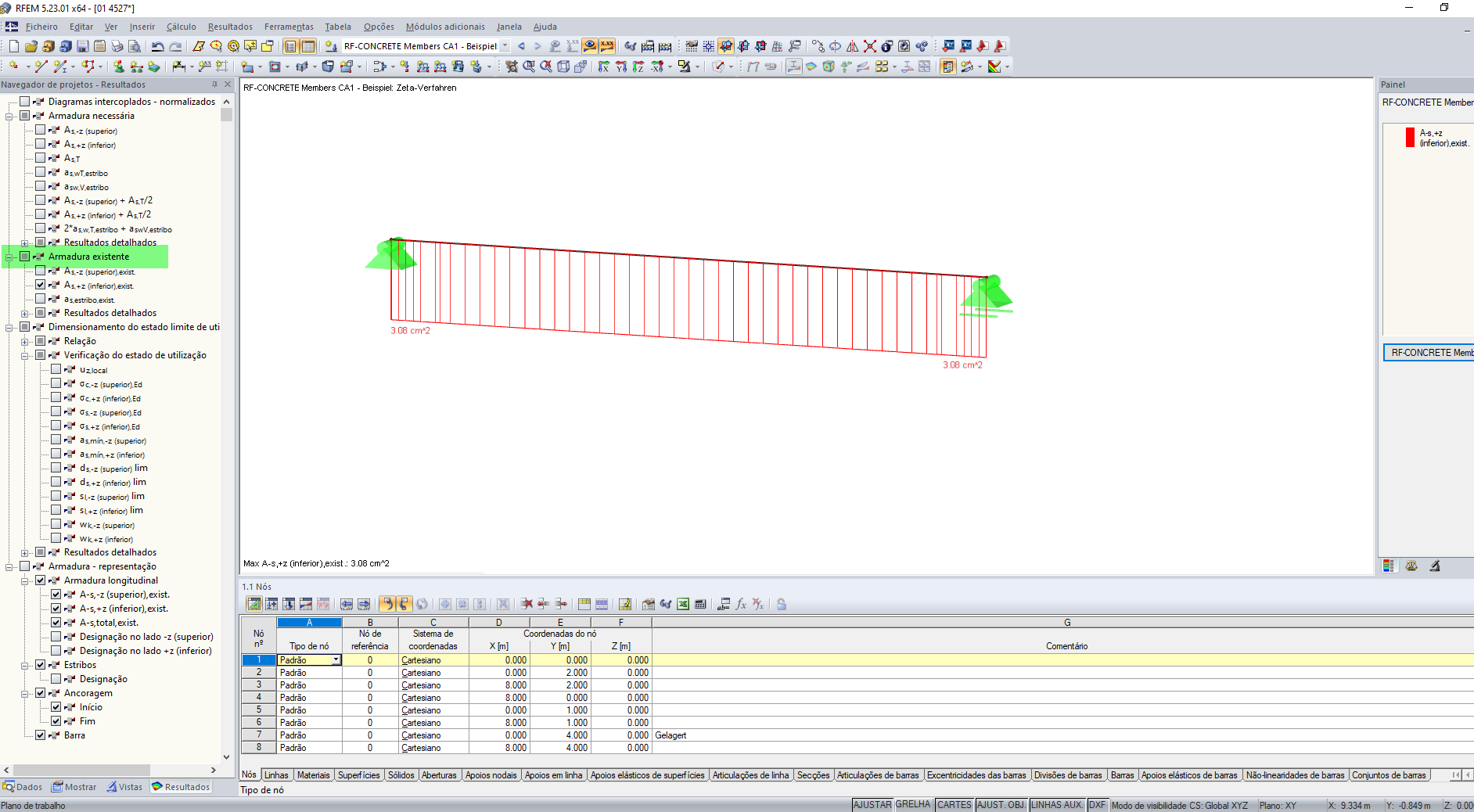This screenshot has height=812, width=1474.
Task: Collapse the Armadura necessária tree node
Action: coord(9,116)
